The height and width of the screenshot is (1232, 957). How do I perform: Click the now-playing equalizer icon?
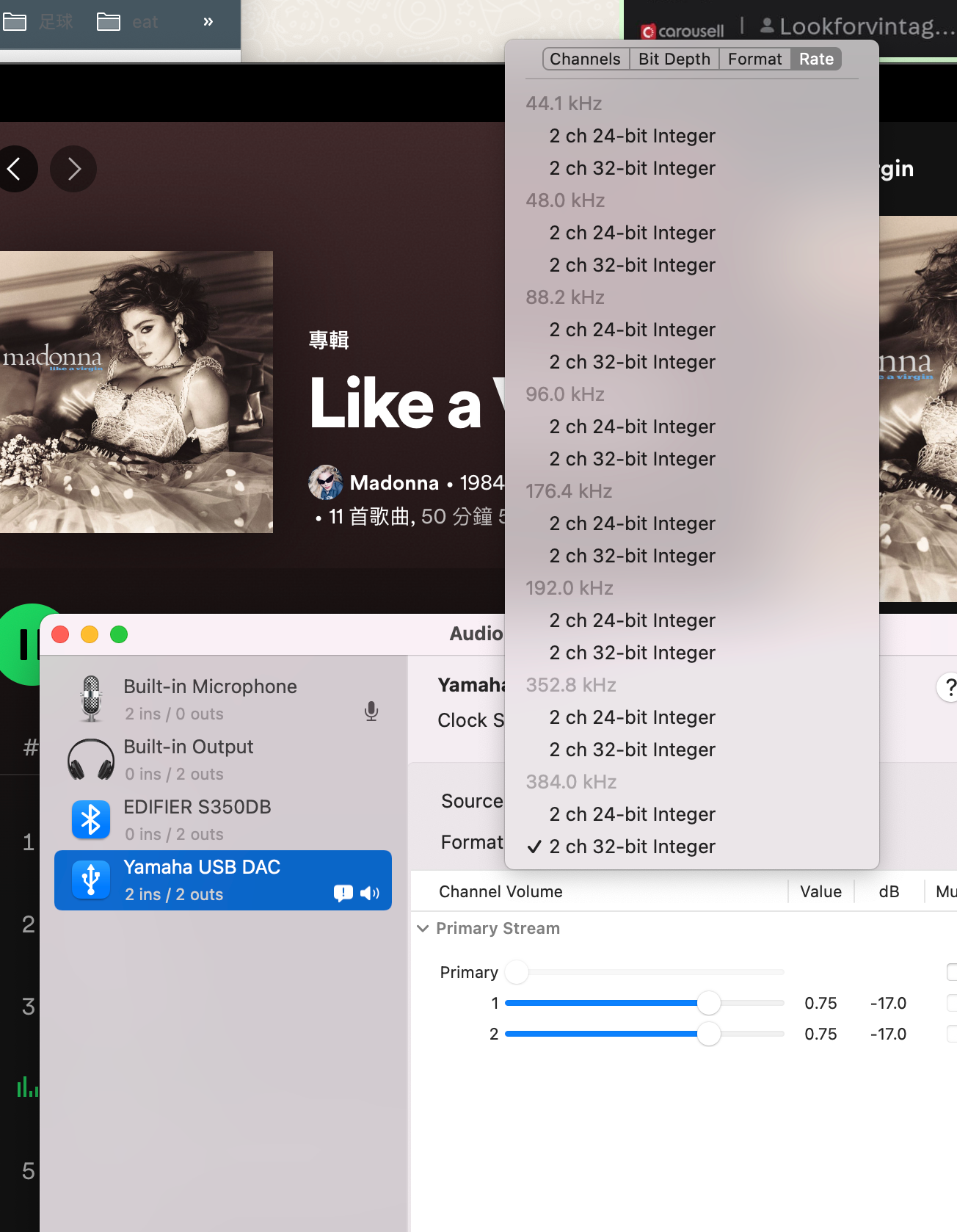point(27,1087)
